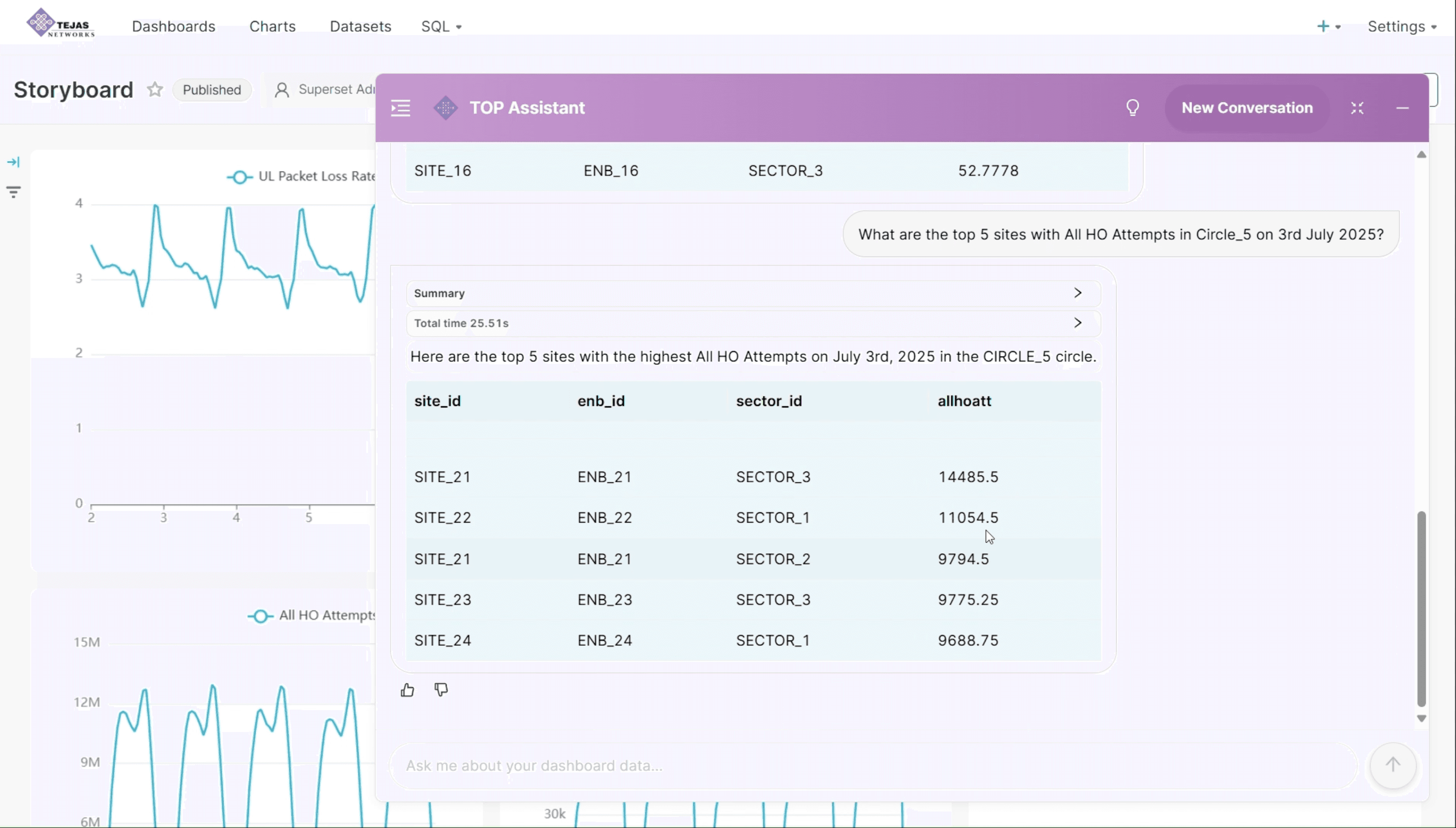The image size is (1456, 828).
Task: Open the conversation list icon in TOP Assistant
Action: click(400, 108)
